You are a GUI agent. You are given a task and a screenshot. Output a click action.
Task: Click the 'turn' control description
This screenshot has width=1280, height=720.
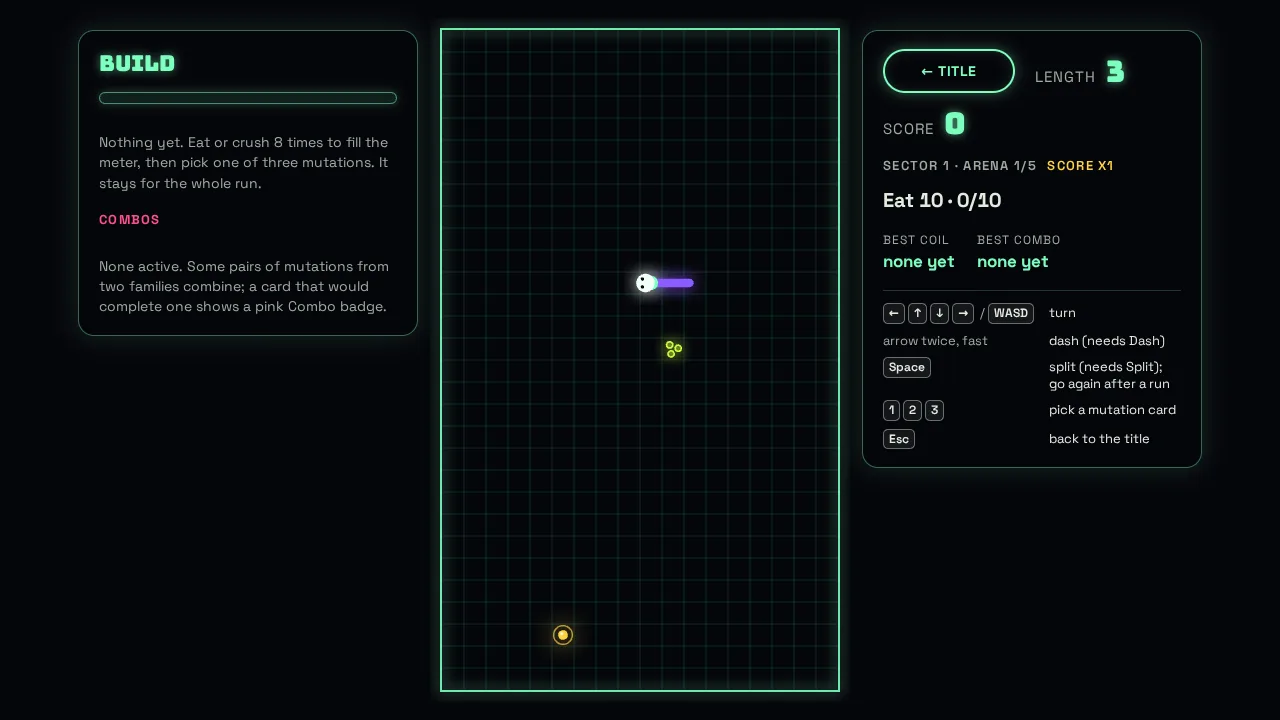[x=1062, y=313]
